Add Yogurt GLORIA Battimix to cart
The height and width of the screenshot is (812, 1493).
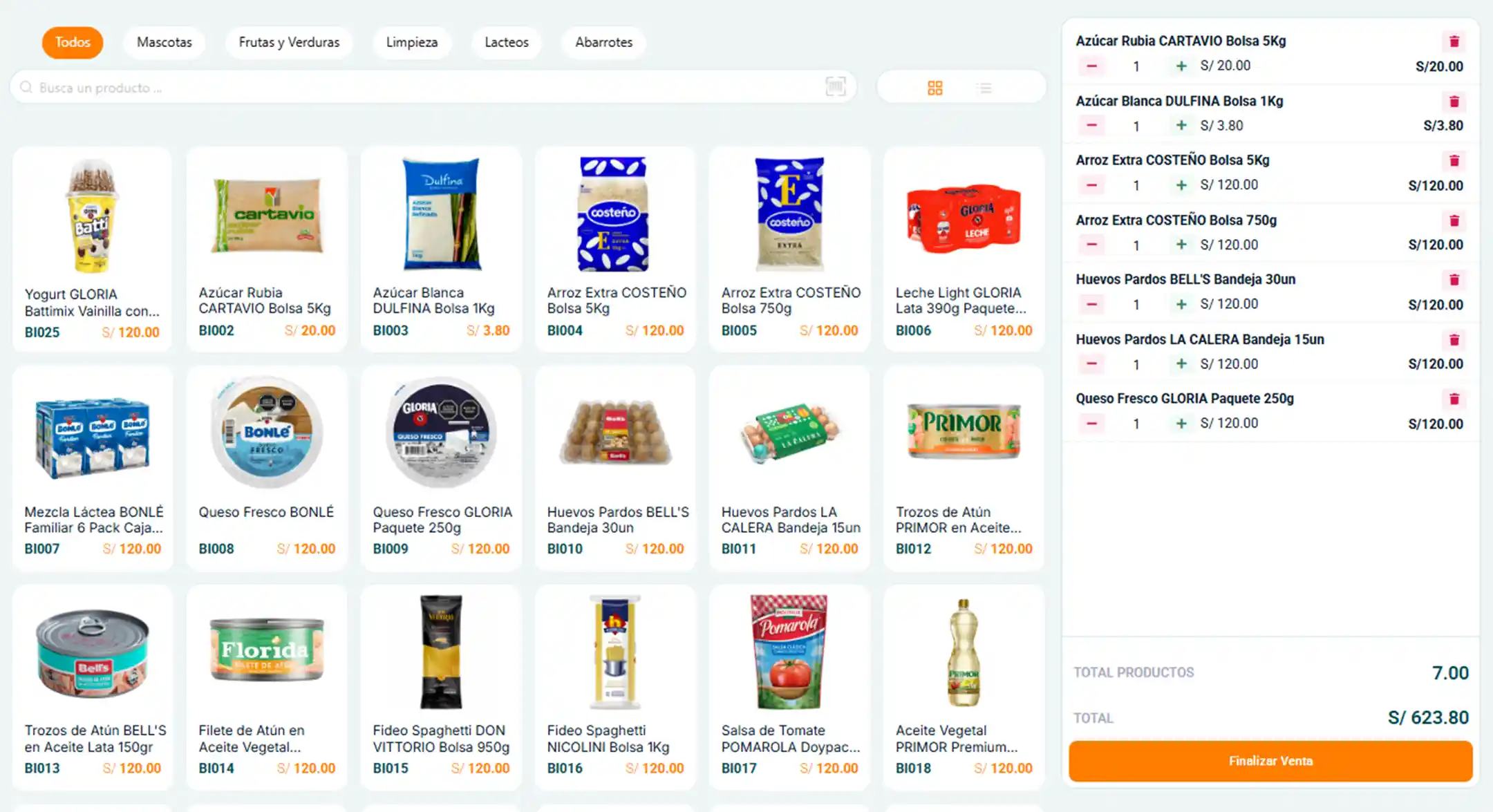tap(92, 249)
